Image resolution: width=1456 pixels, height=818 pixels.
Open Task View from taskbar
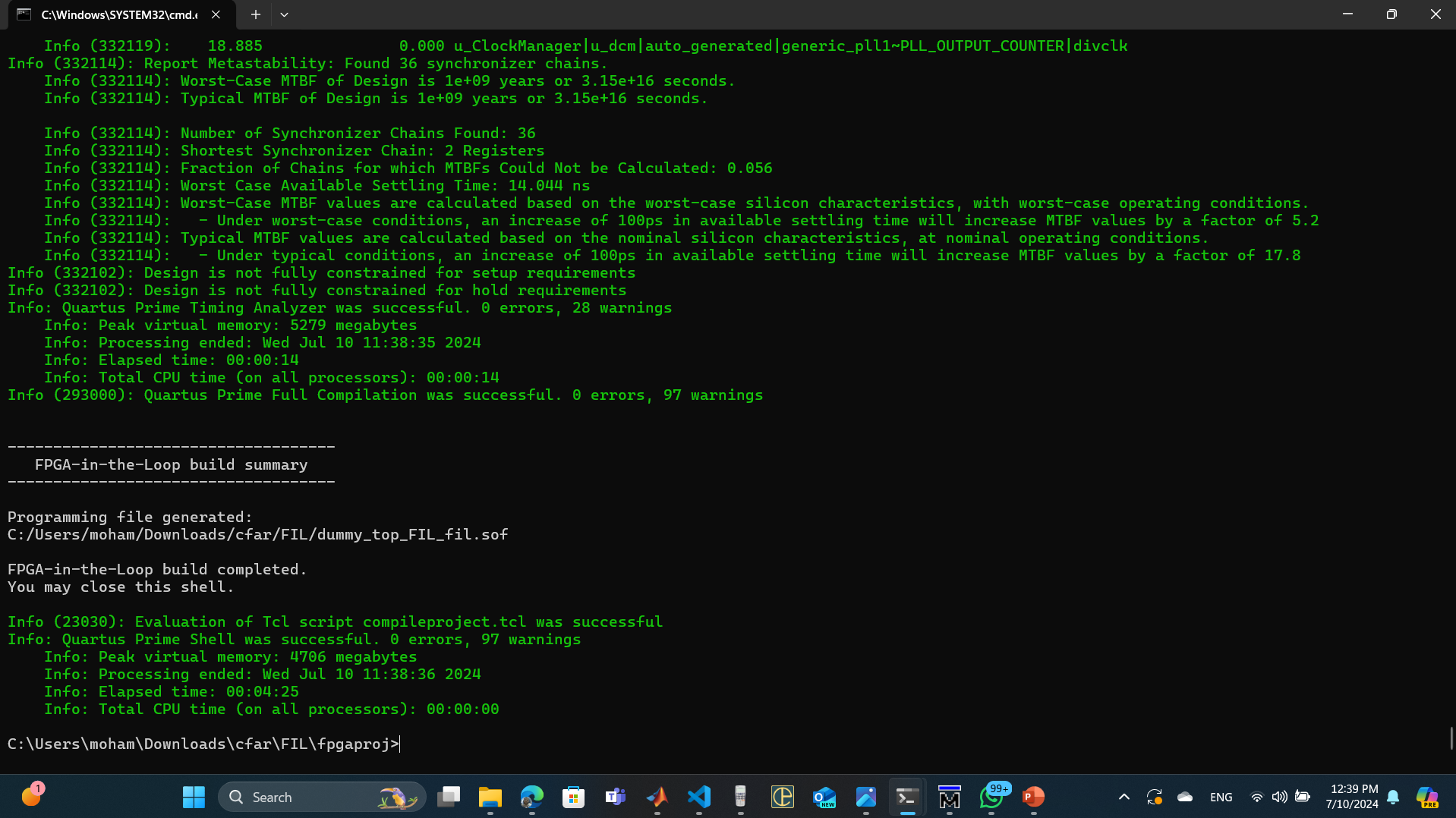(x=449, y=797)
